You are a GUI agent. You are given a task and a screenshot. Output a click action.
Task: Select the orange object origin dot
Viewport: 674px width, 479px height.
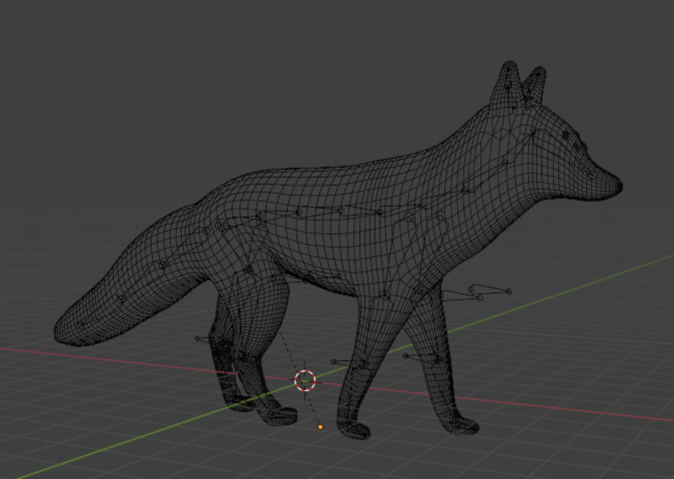tap(321, 427)
